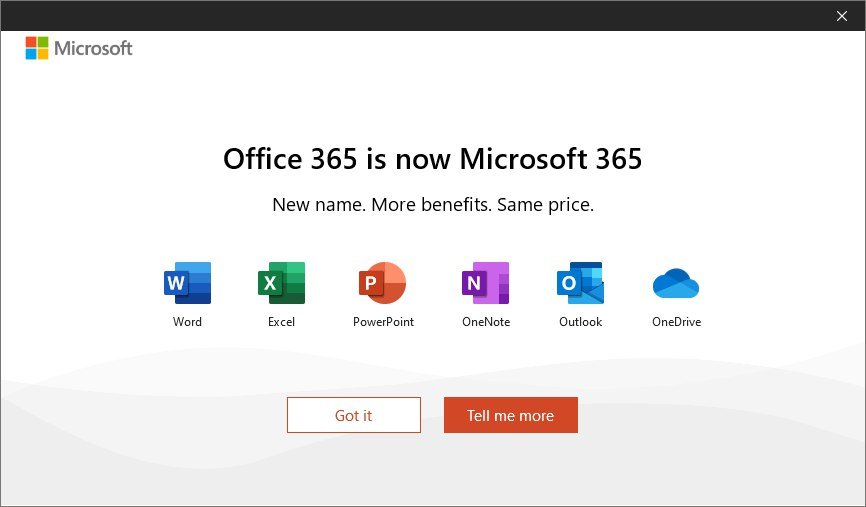Click the "New name. More benefits." subtitle
866x507 pixels.
[x=432, y=205]
